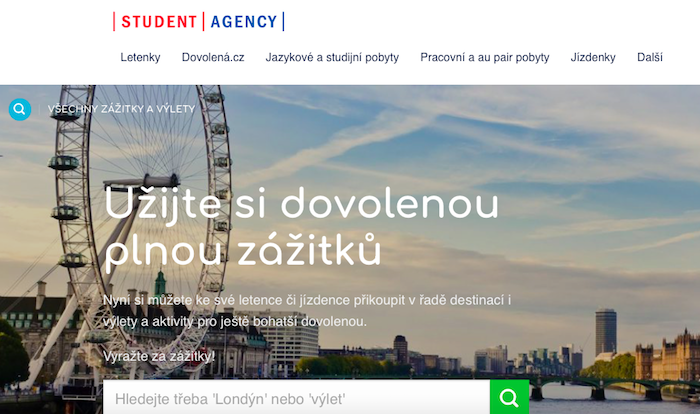Select Jazykové a studijní pobyty
700x414 pixels.
pyautogui.click(x=332, y=57)
